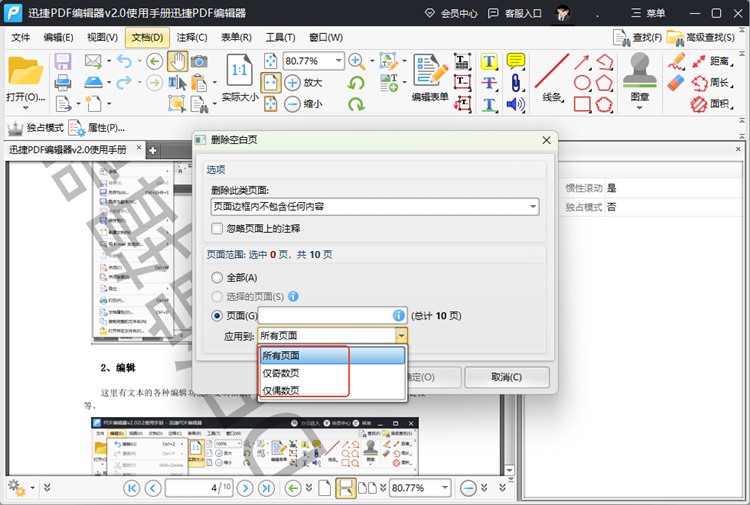The width and height of the screenshot is (750, 505).
Task: Open the 表单(R) menu
Action: [x=236, y=37]
